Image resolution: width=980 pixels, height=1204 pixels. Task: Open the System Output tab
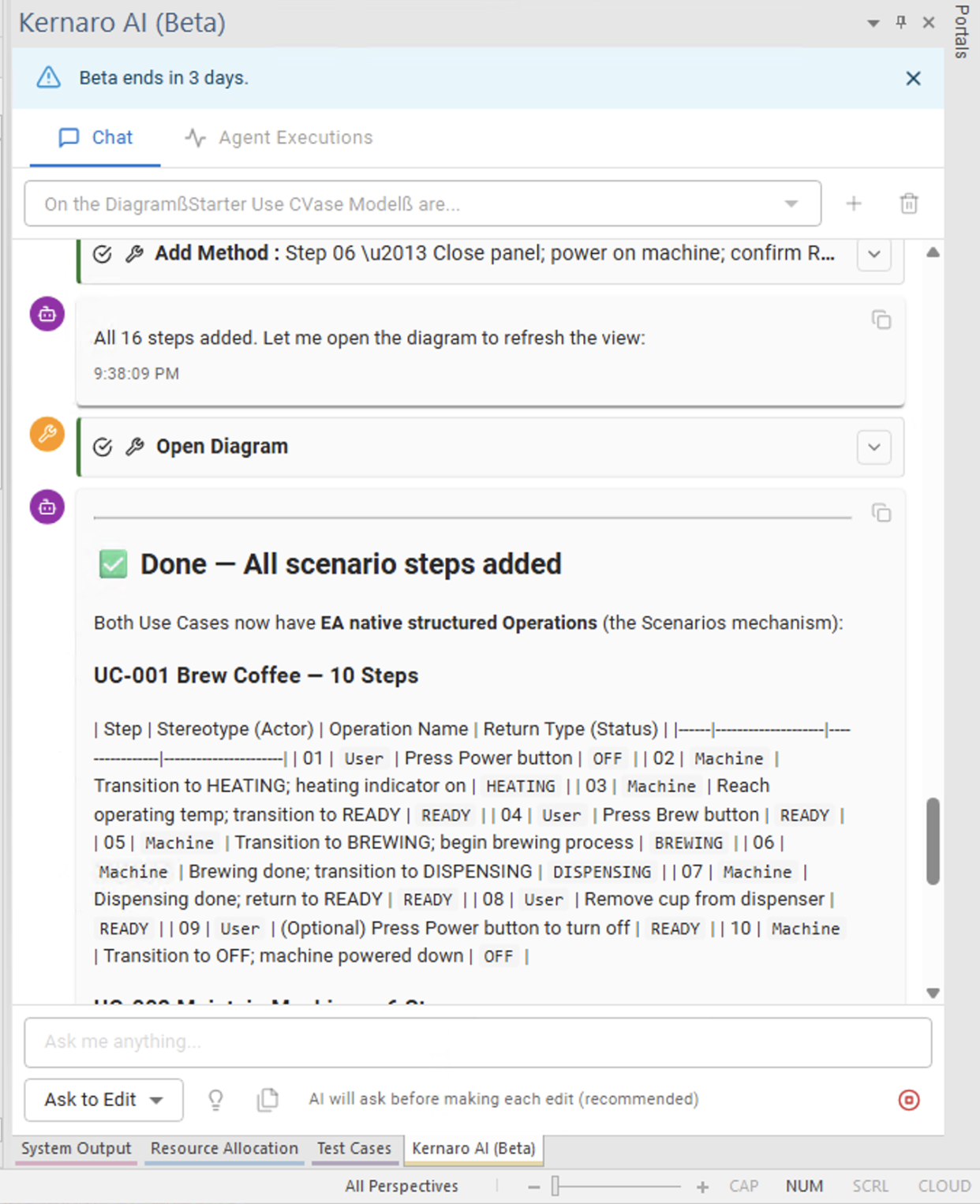coord(76,1149)
